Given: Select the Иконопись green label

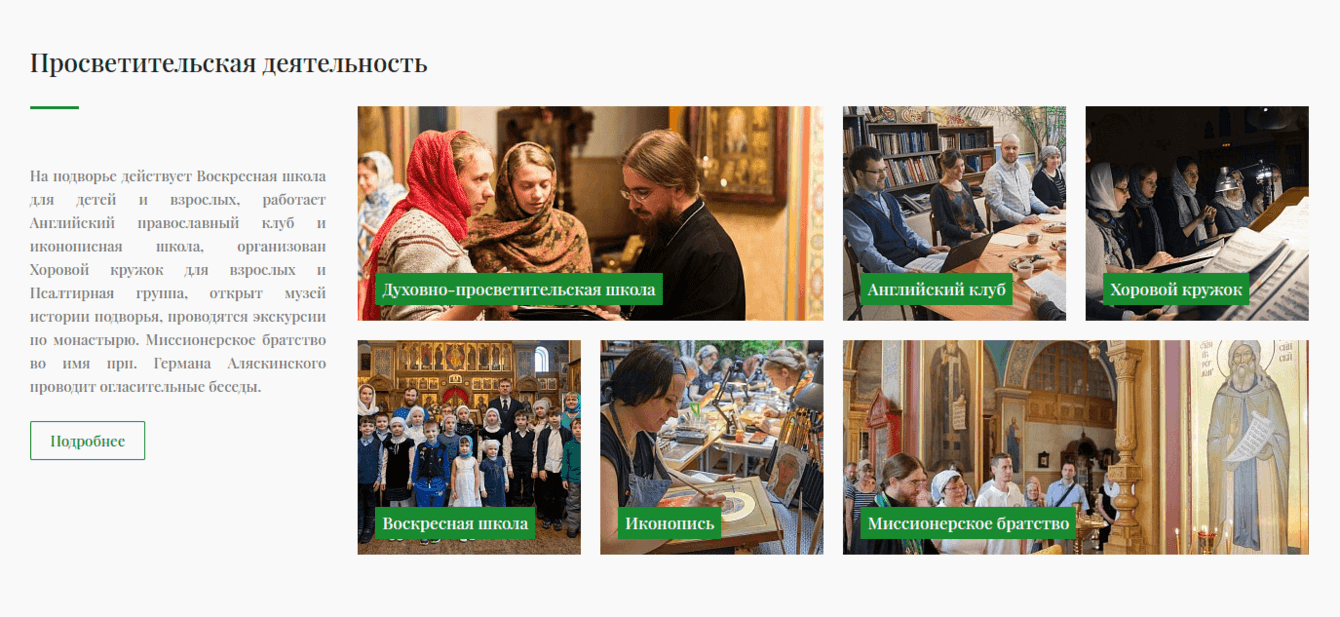Looking at the screenshot, I should point(670,523).
